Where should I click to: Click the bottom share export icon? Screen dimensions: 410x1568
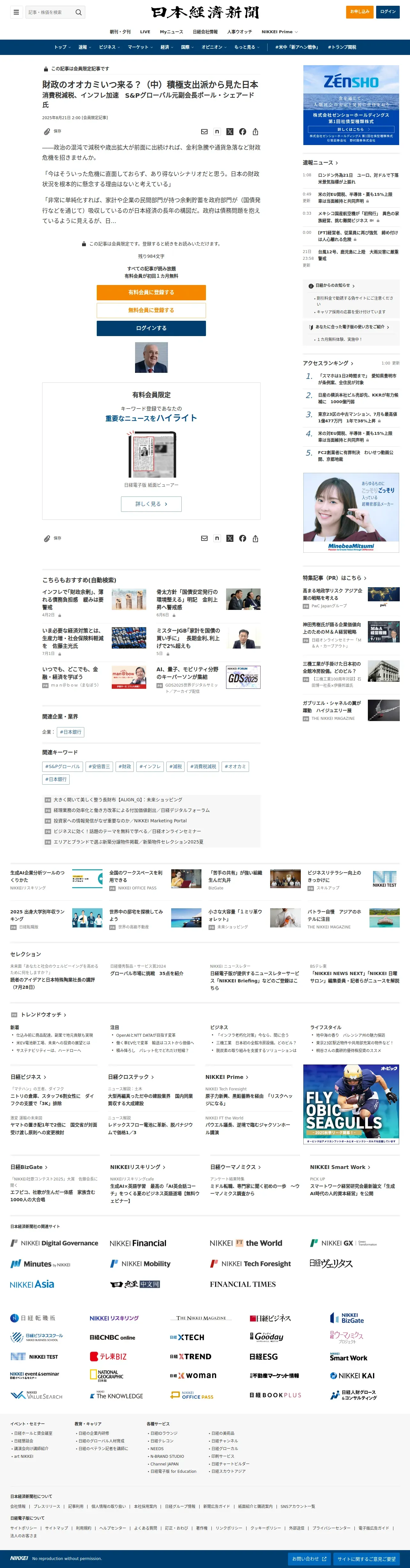click(x=255, y=538)
